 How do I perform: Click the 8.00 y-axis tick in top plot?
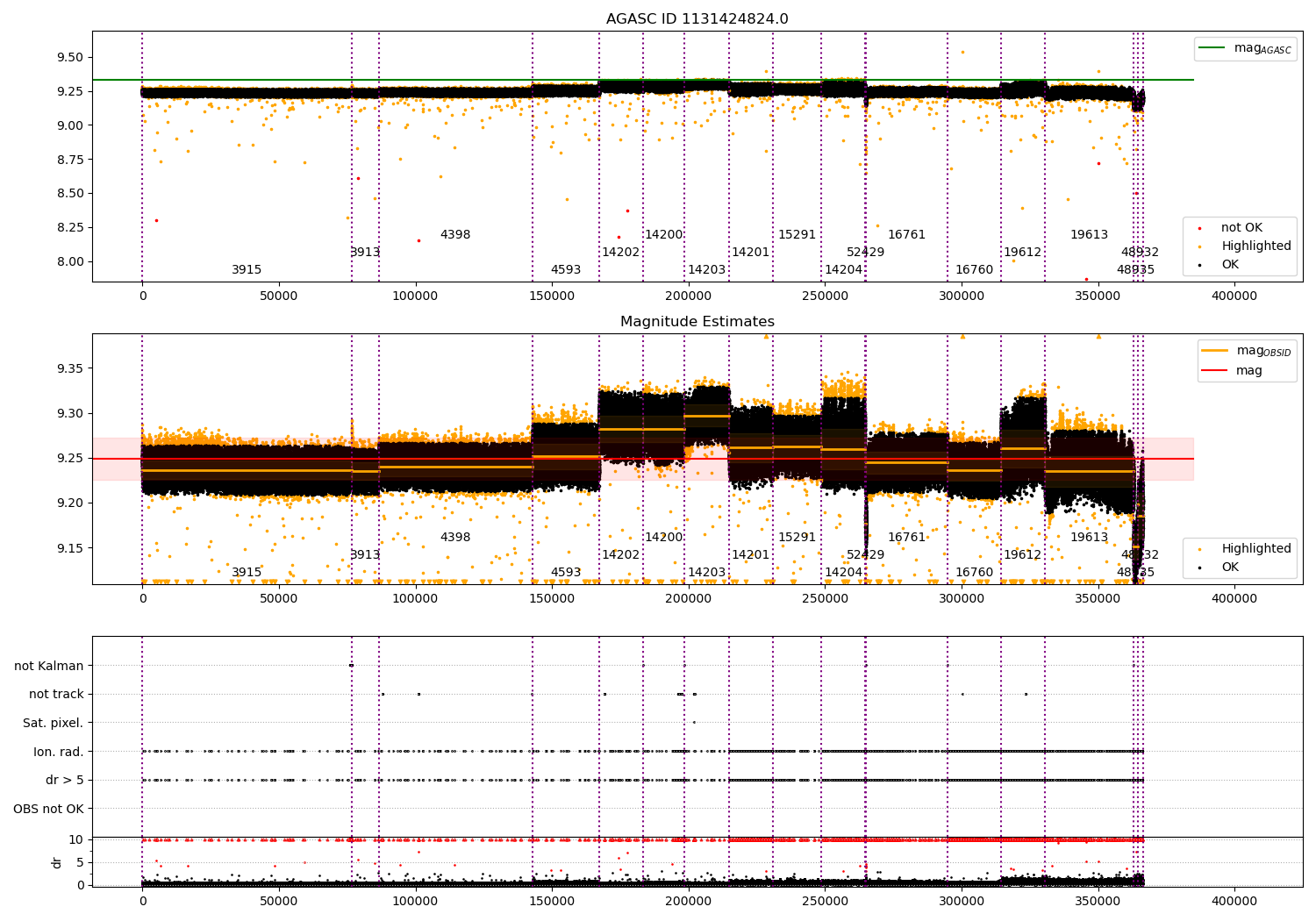(70, 261)
